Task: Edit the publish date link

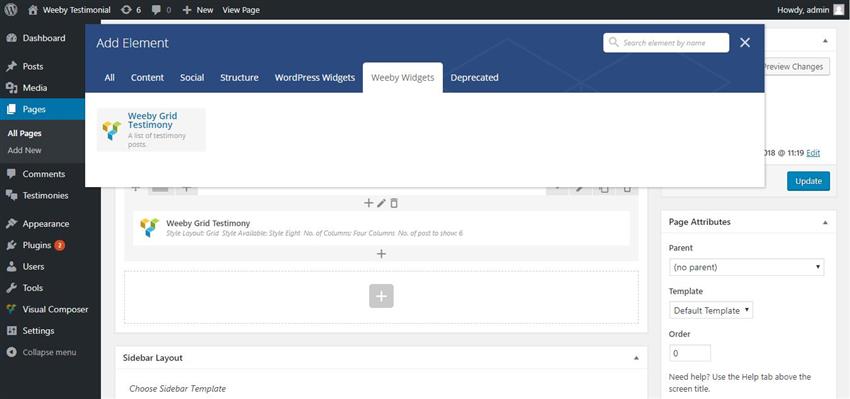Action: click(813, 153)
